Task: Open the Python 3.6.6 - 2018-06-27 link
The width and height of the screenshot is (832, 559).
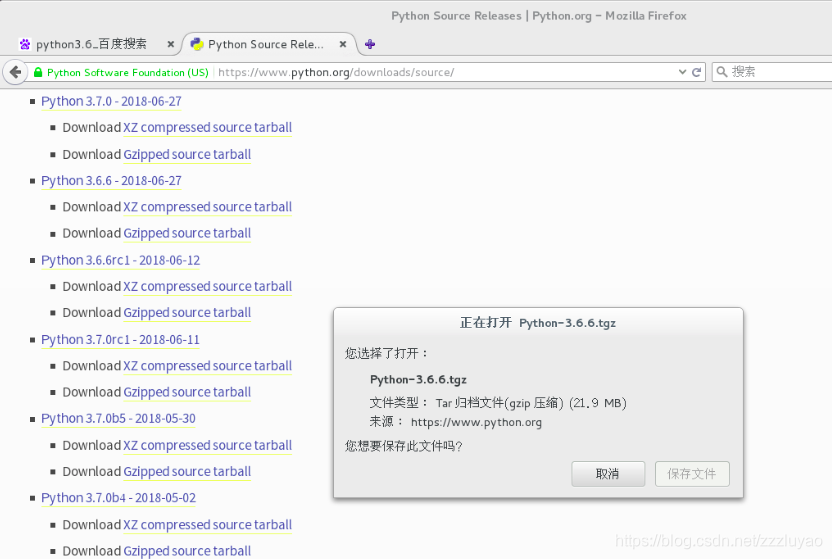Action: tap(111, 181)
